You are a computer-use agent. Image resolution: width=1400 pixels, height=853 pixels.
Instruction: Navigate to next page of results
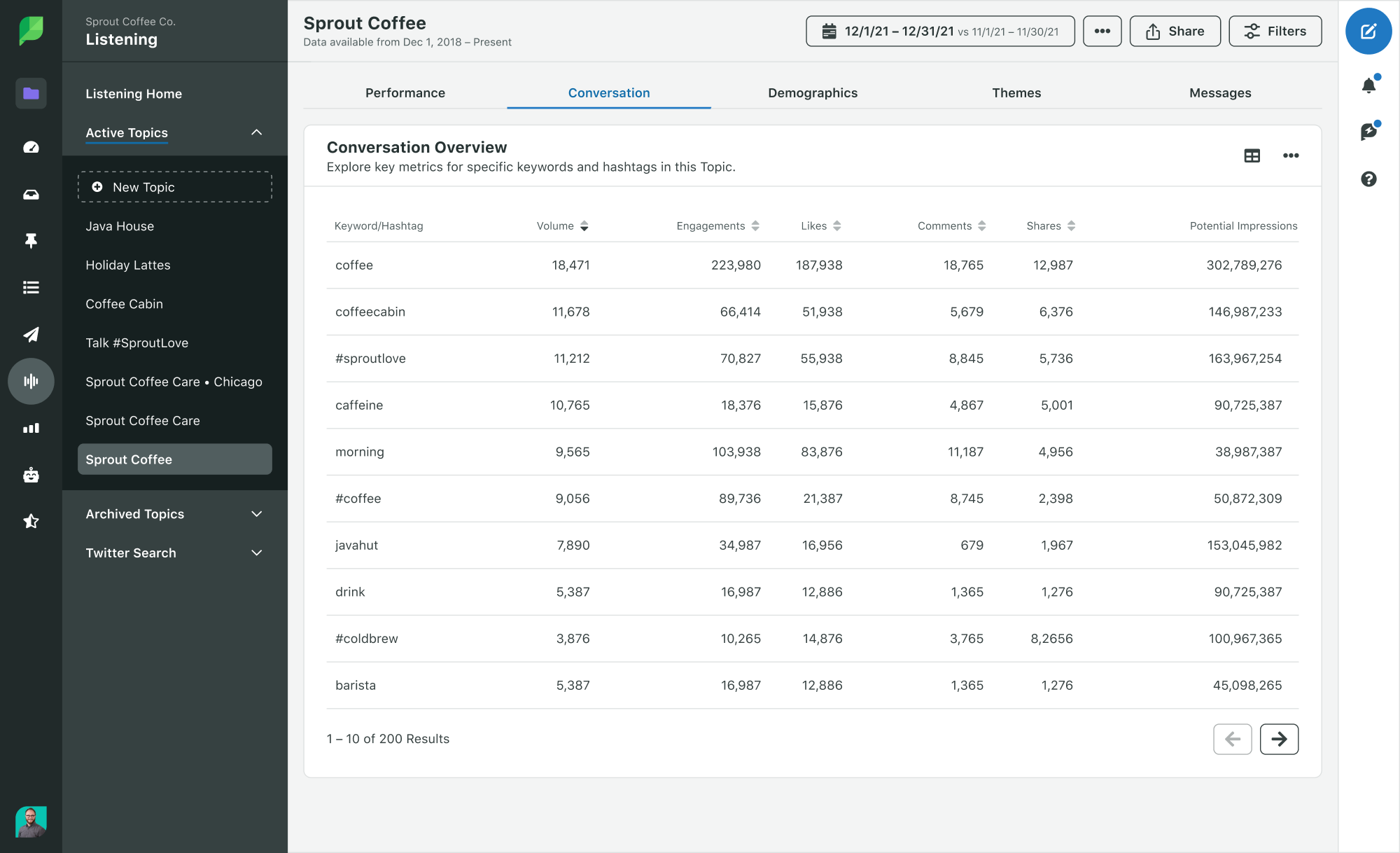(x=1279, y=739)
